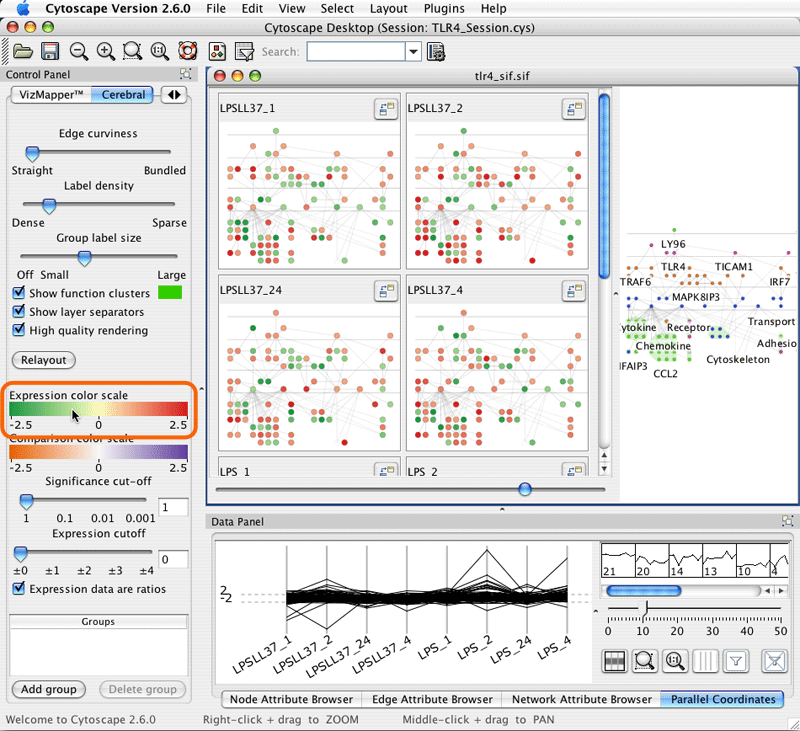Click into the Search input field
Viewport: 800px width, 731px height.
356,52
